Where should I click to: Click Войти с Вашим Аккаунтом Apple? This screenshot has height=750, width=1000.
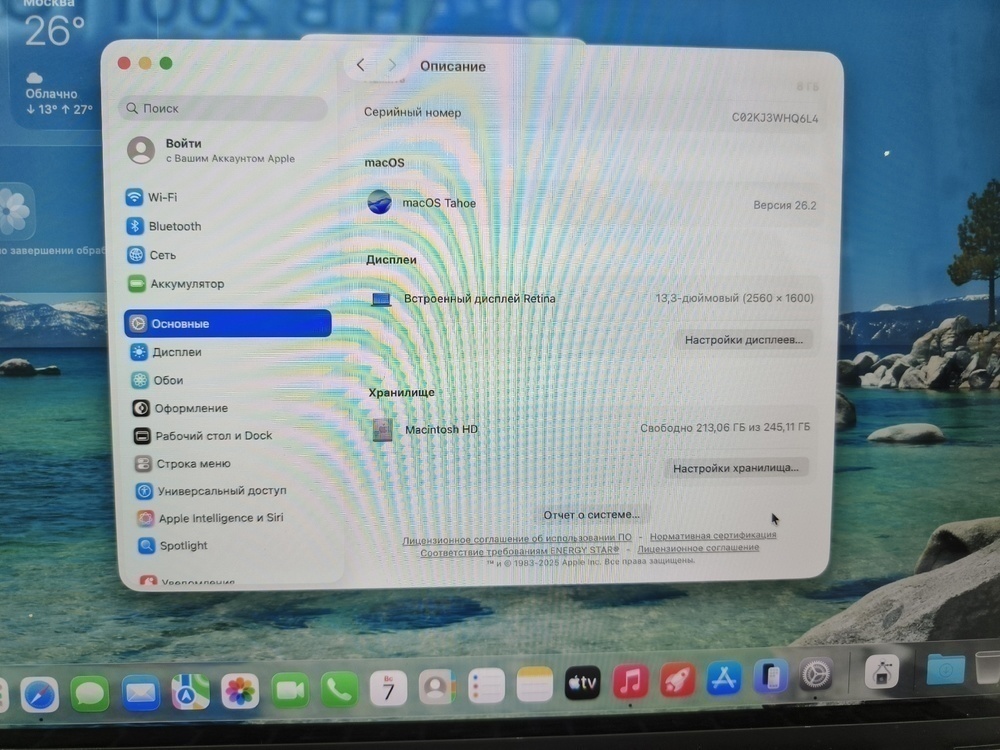(x=212, y=151)
